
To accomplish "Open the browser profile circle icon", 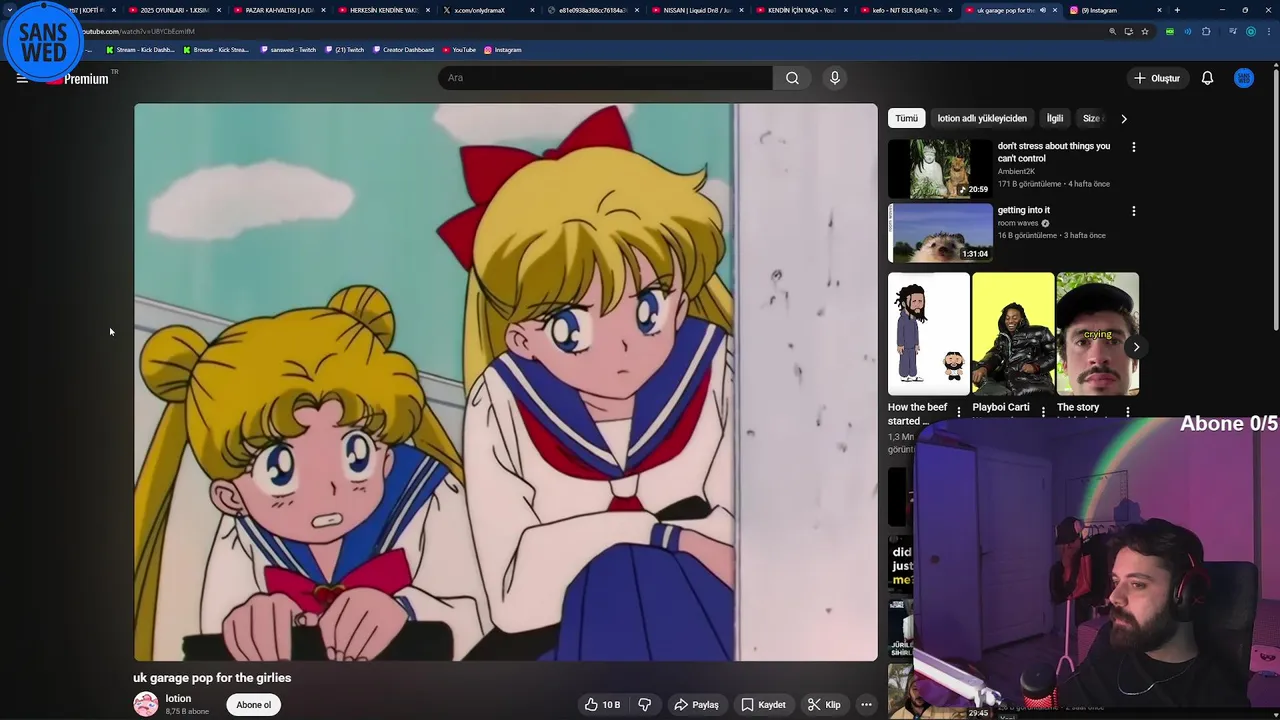I will pyautogui.click(x=1250, y=32).
